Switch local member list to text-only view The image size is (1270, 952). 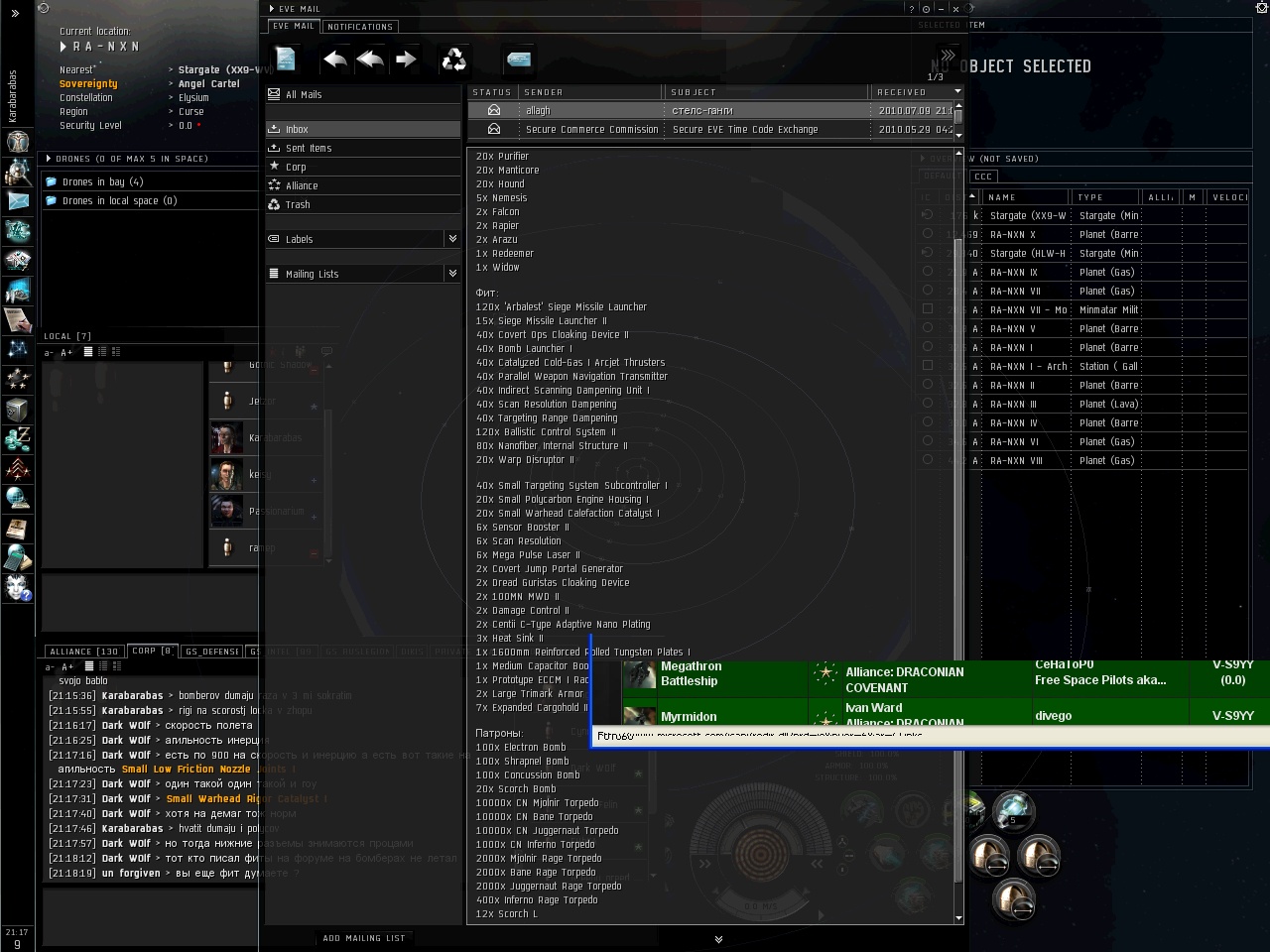coord(88,351)
